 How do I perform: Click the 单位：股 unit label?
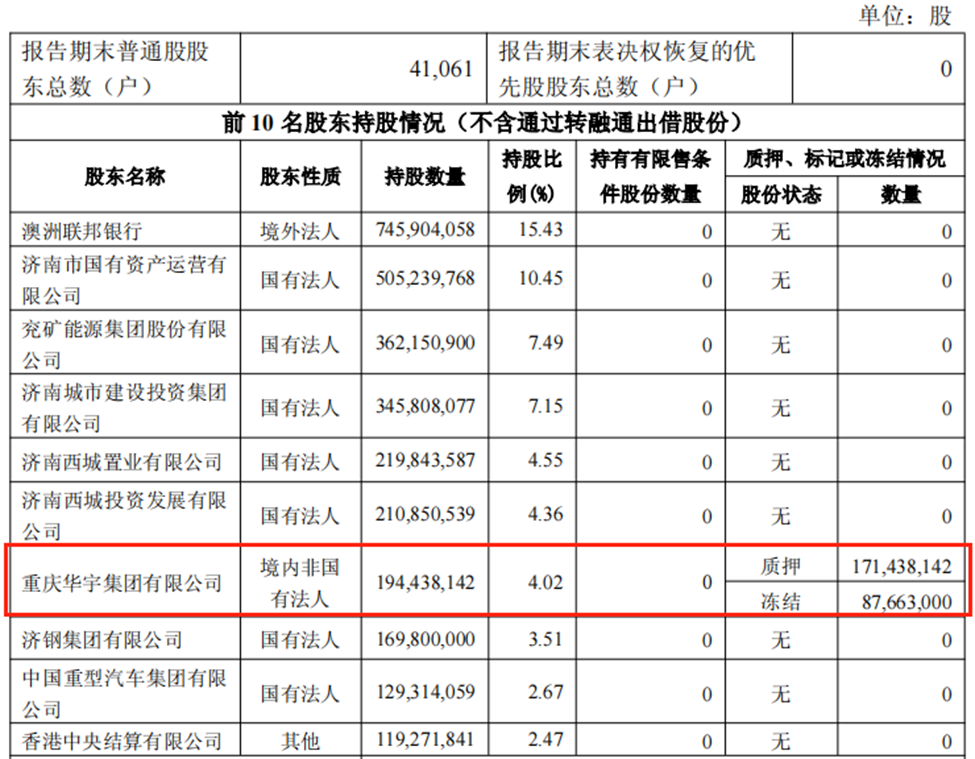(x=905, y=14)
